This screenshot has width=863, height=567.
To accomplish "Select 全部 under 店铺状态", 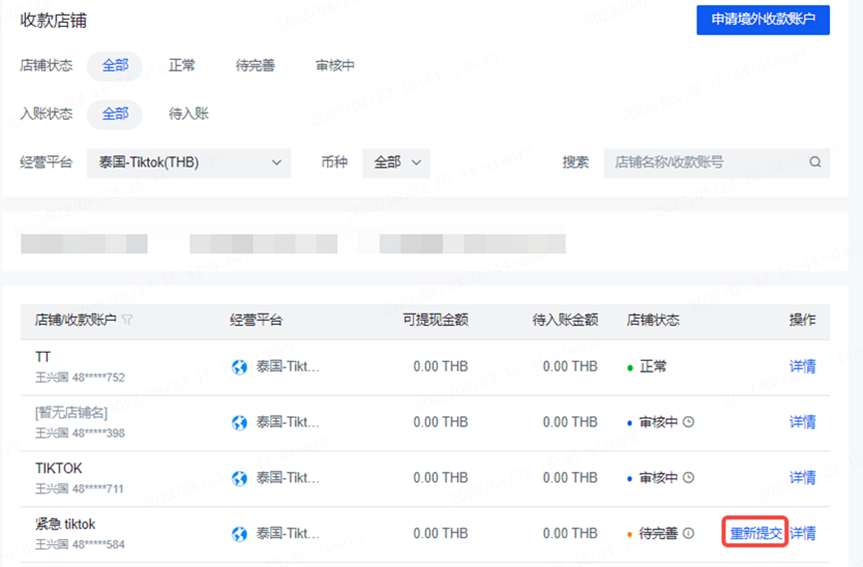I will click(115, 66).
